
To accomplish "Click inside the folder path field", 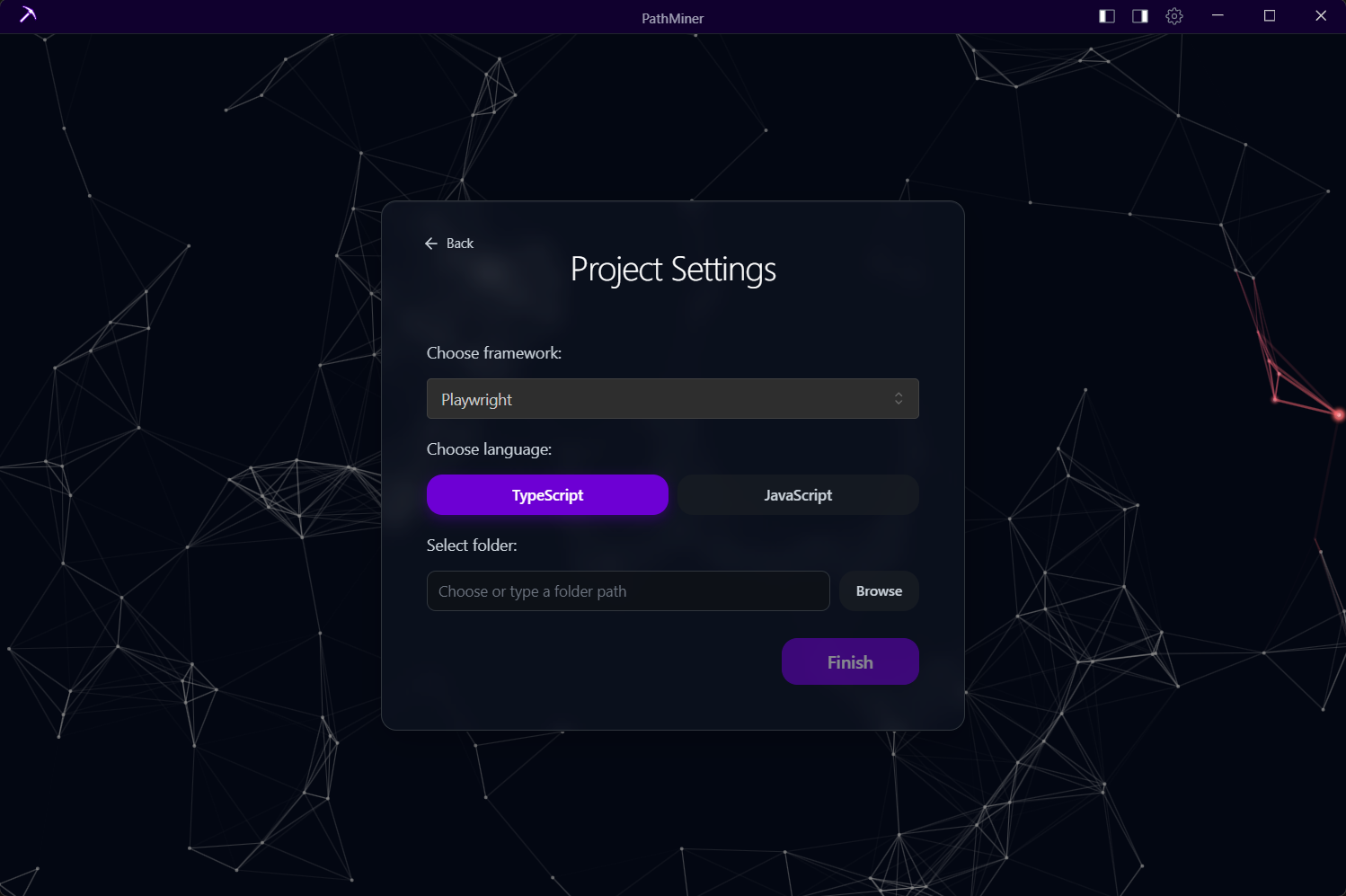I will point(627,590).
